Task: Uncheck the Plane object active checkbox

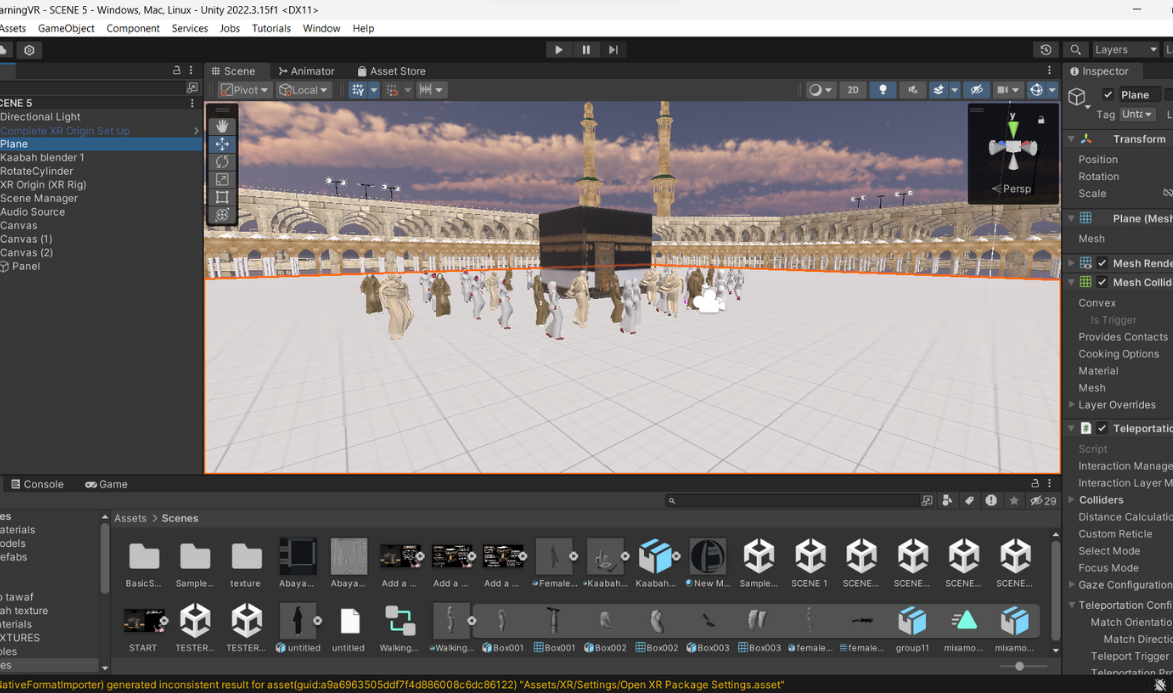Action: coord(1108,95)
